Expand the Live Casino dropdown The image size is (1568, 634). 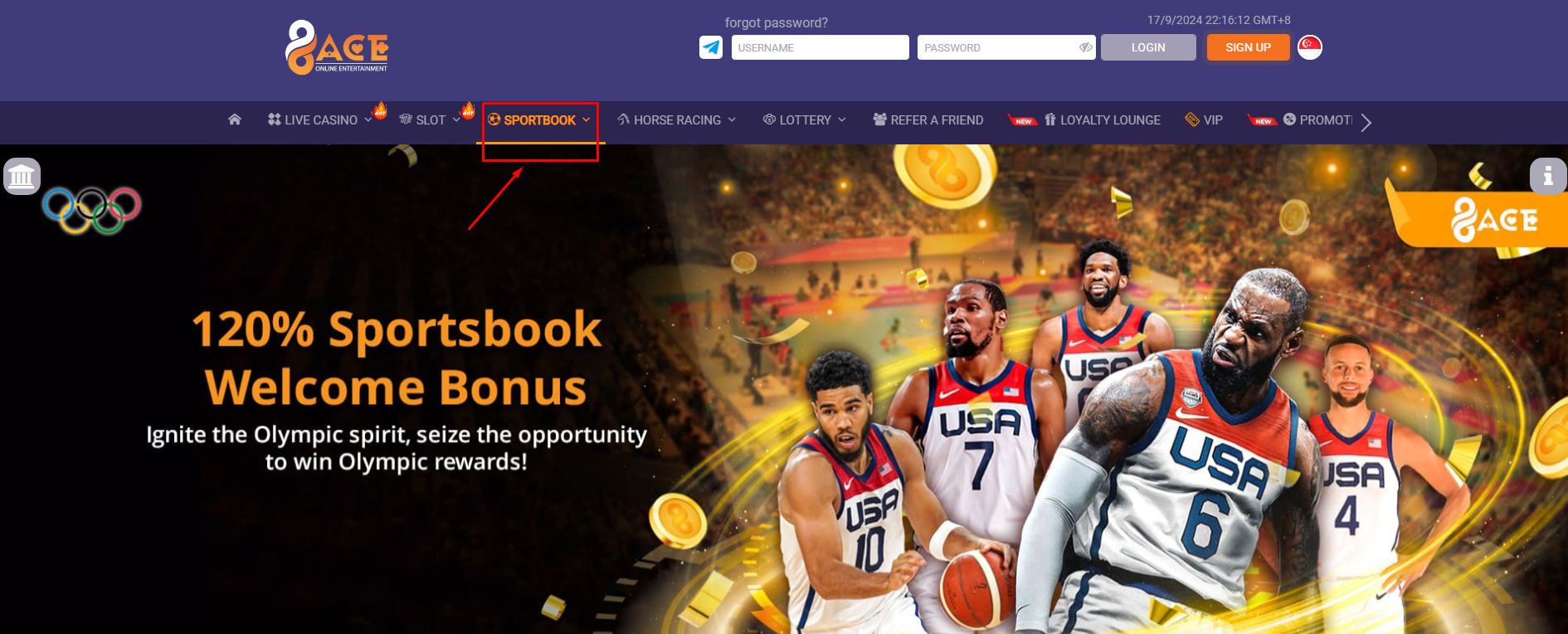pyautogui.click(x=368, y=120)
